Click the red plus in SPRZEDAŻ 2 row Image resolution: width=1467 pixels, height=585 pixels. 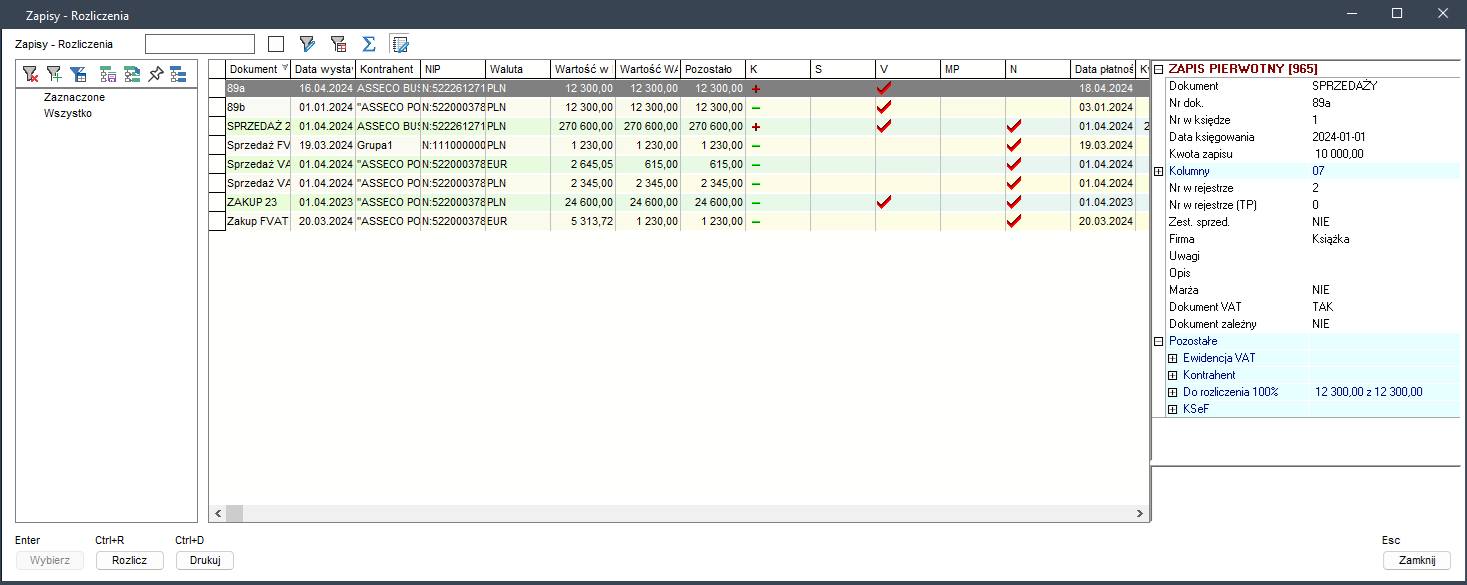click(756, 127)
